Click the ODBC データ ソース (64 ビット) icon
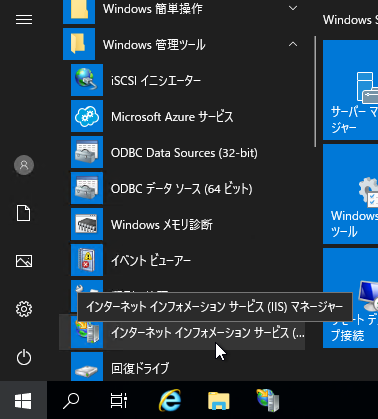Image resolution: width=378 pixels, height=419 pixels. coord(87,188)
